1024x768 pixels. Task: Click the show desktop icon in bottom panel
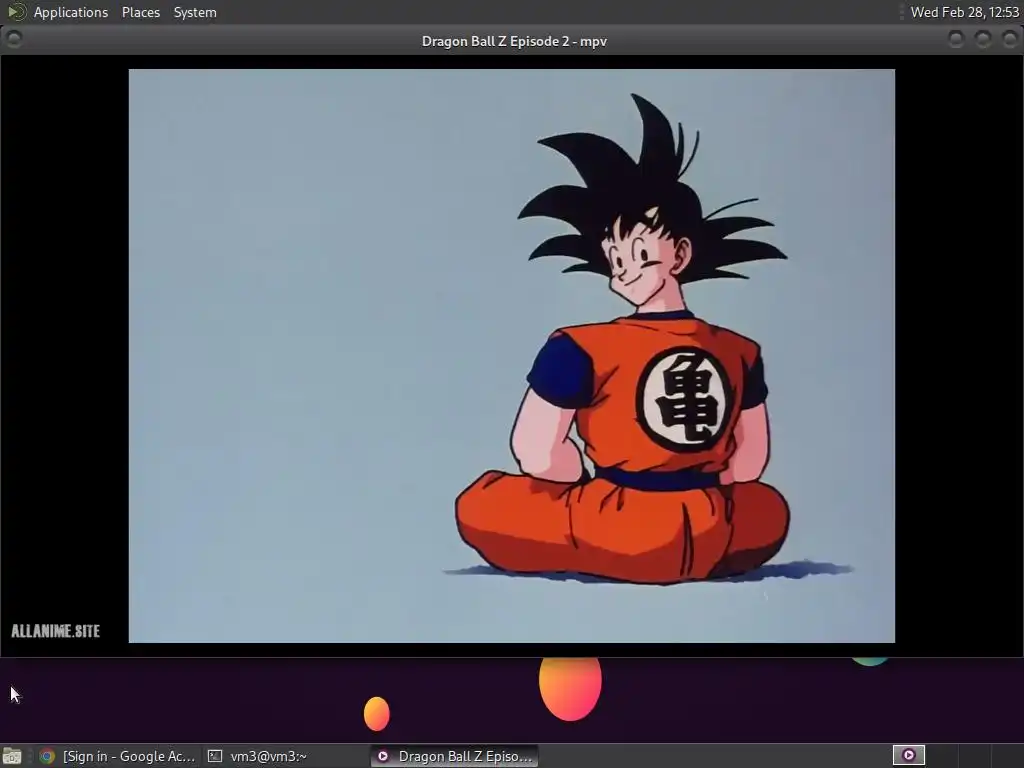pyautogui.click(x=12, y=756)
